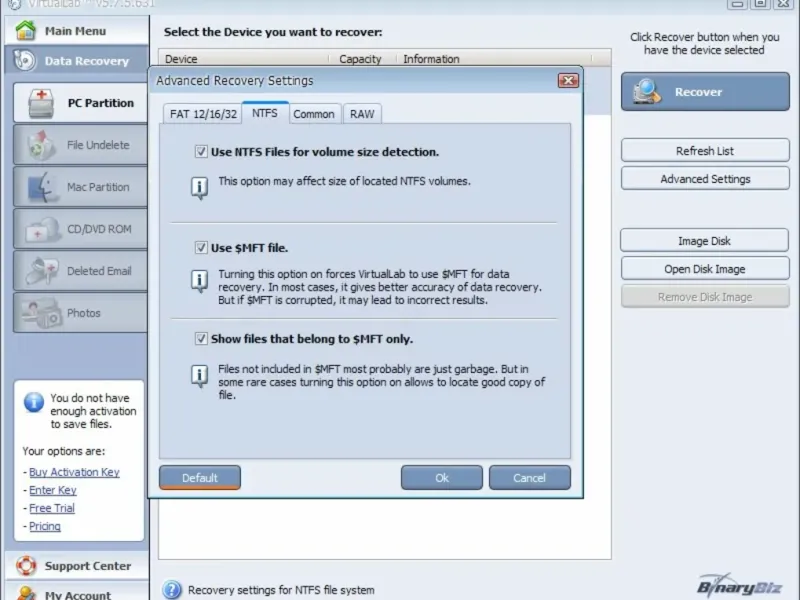Click the Deleted Email icon
The height and width of the screenshot is (600, 800).
pyautogui.click(x=42, y=271)
